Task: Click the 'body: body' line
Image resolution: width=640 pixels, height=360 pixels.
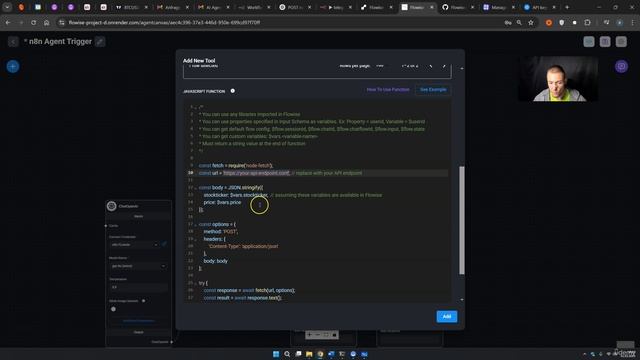Action: pos(216,261)
